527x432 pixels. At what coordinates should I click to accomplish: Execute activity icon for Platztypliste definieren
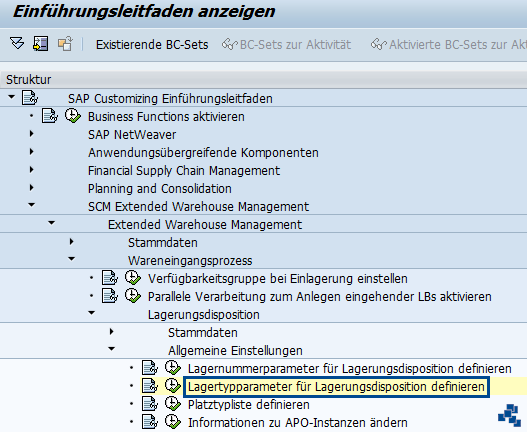click(x=173, y=404)
